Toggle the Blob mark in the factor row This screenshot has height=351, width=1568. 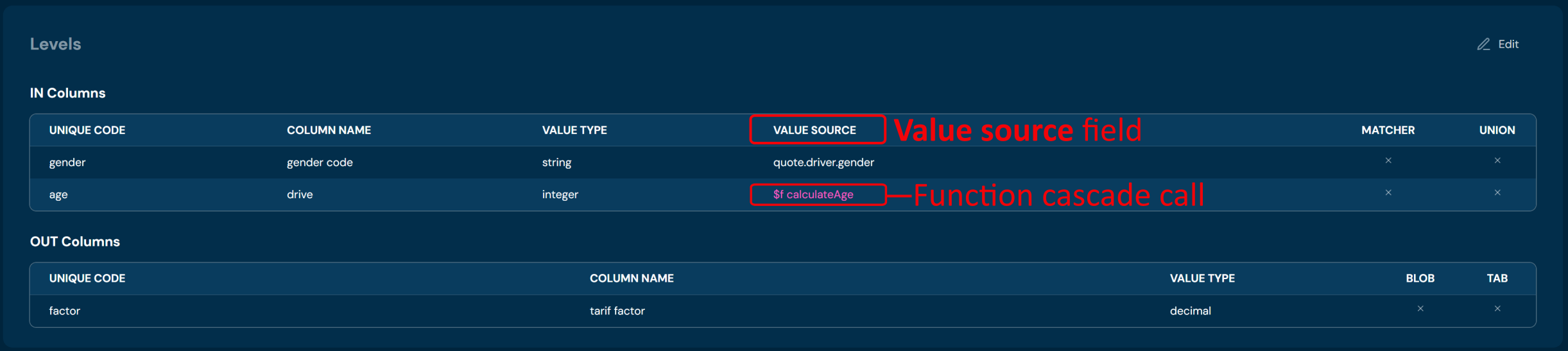(1420, 309)
